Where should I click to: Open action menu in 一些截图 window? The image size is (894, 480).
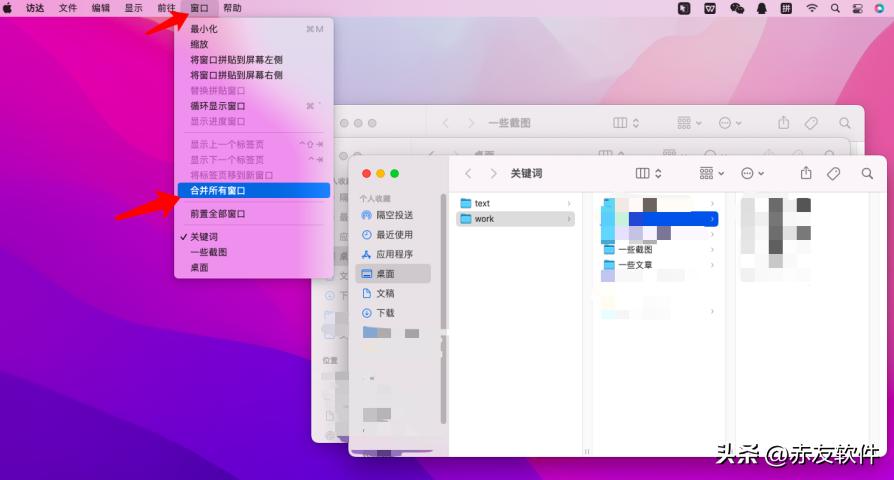[x=730, y=123]
